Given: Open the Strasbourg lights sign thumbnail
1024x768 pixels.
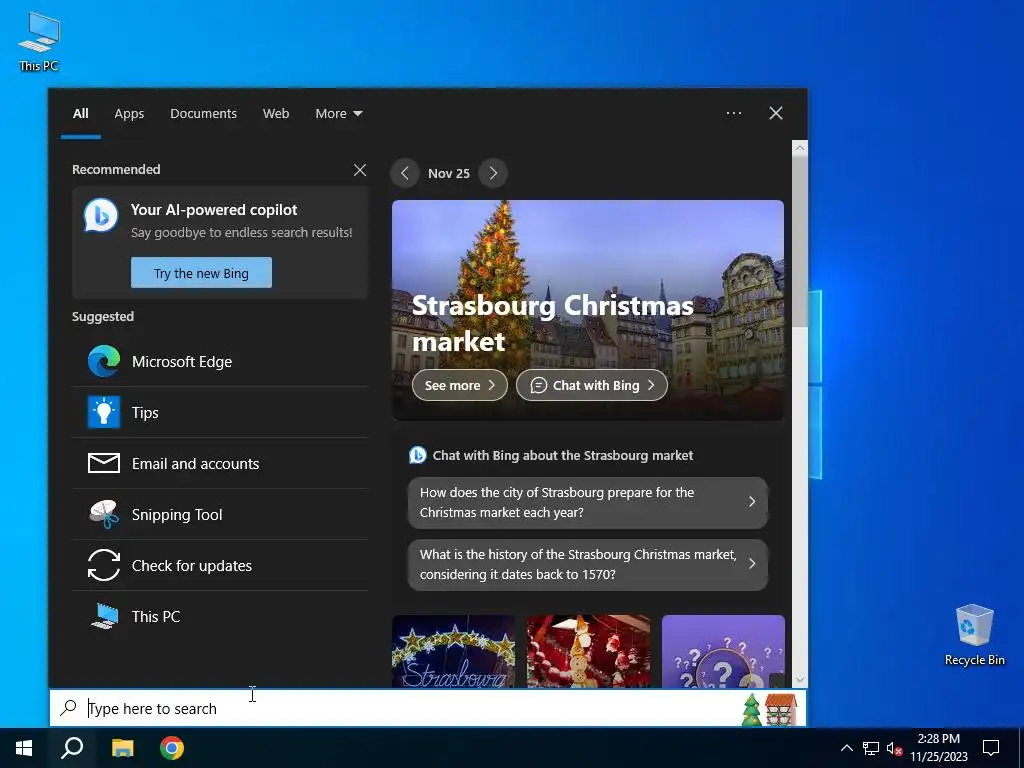Looking at the screenshot, I should tap(453, 651).
